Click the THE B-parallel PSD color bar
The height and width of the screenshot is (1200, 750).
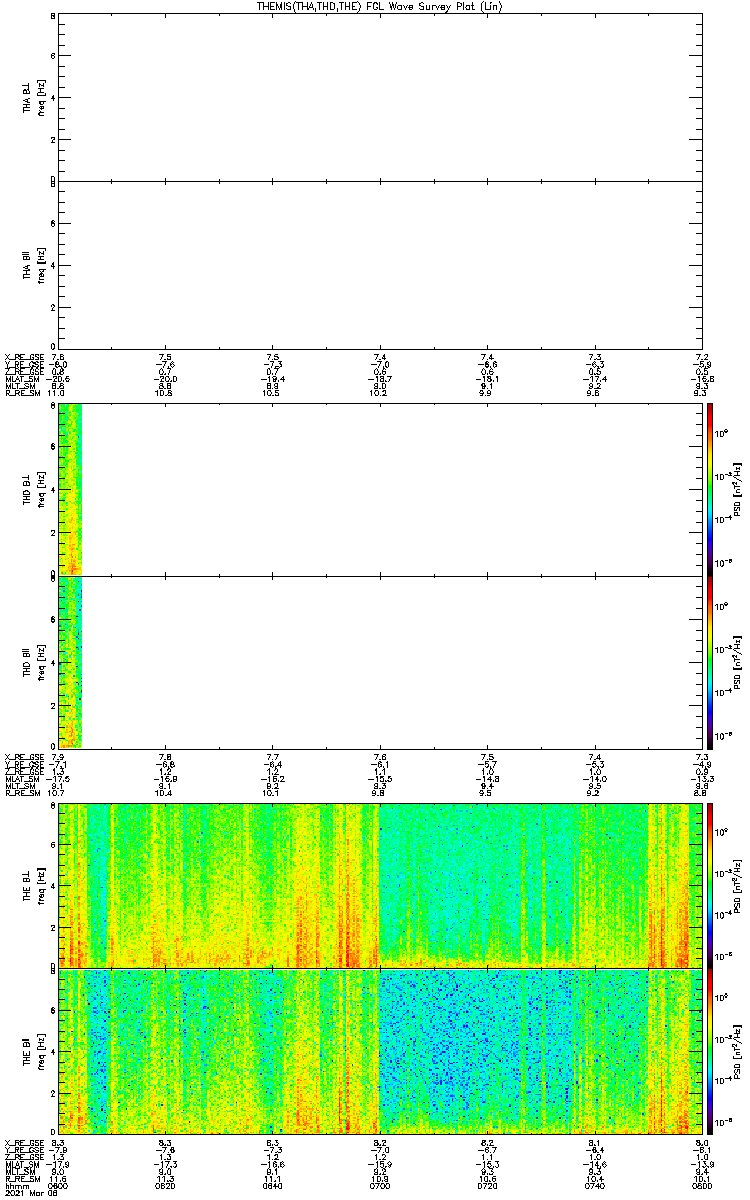tap(710, 1050)
